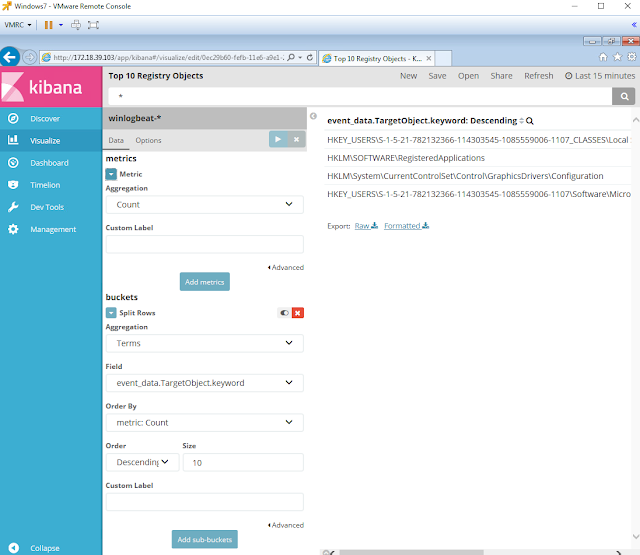Click the buckets Custom Label input
640x555 pixels.
pos(204,502)
